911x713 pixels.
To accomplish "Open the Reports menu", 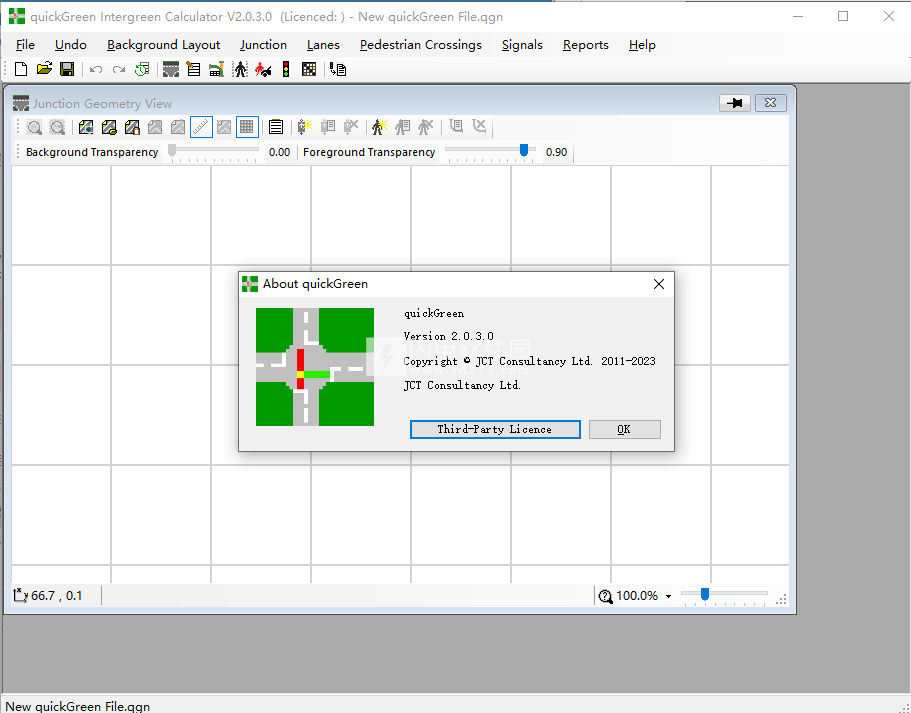I will (x=586, y=45).
